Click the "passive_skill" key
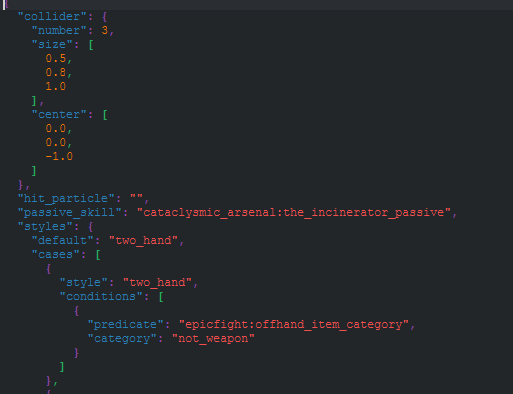Screen dimensions: 513x394 click(x=69, y=212)
